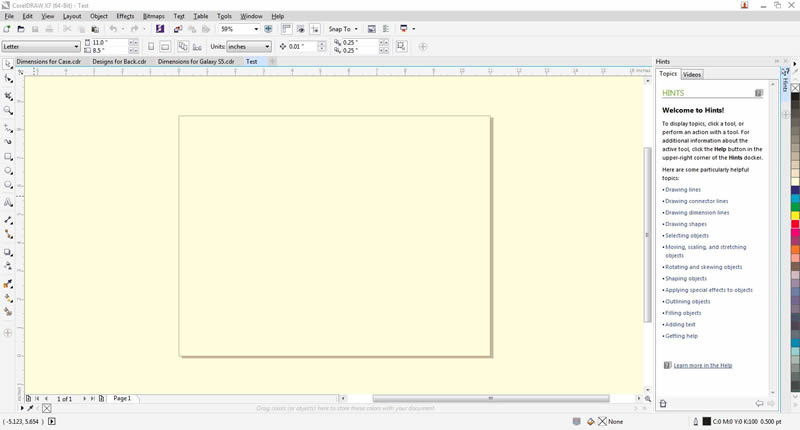Click the Search Content icon
This screenshot has height=430, width=800.
(x=160, y=29)
